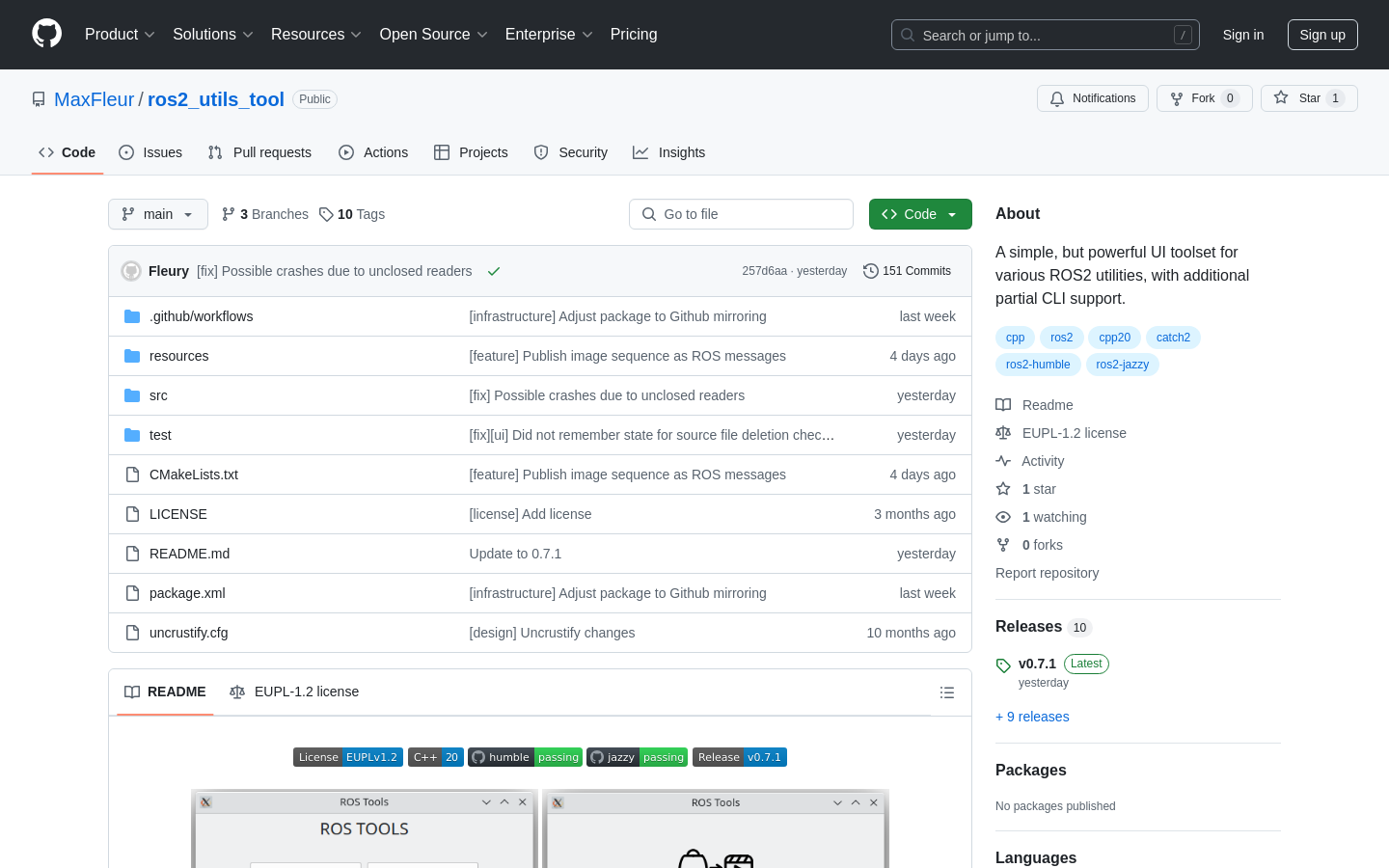Click Report repository link
1389x868 pixels.
click(1047, 573)
